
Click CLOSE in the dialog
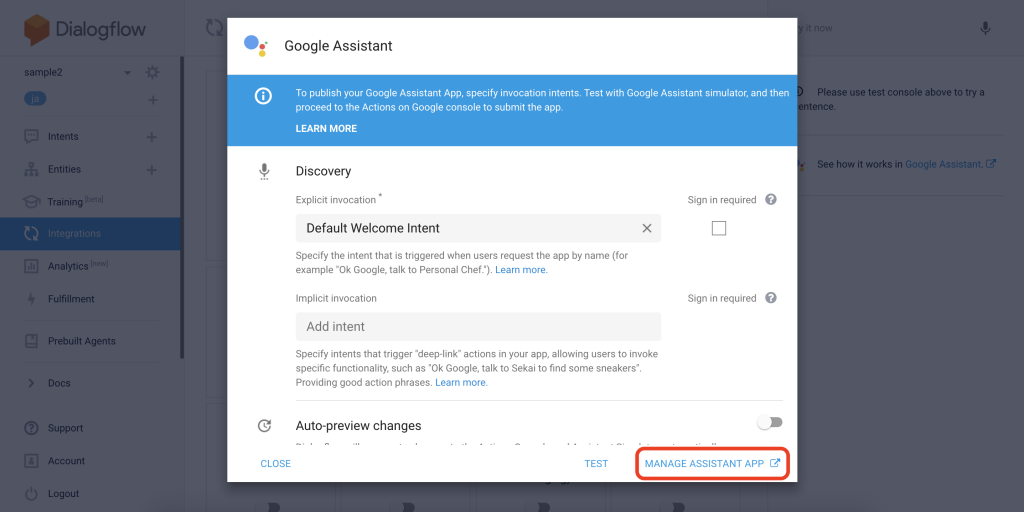pos(276,464)
